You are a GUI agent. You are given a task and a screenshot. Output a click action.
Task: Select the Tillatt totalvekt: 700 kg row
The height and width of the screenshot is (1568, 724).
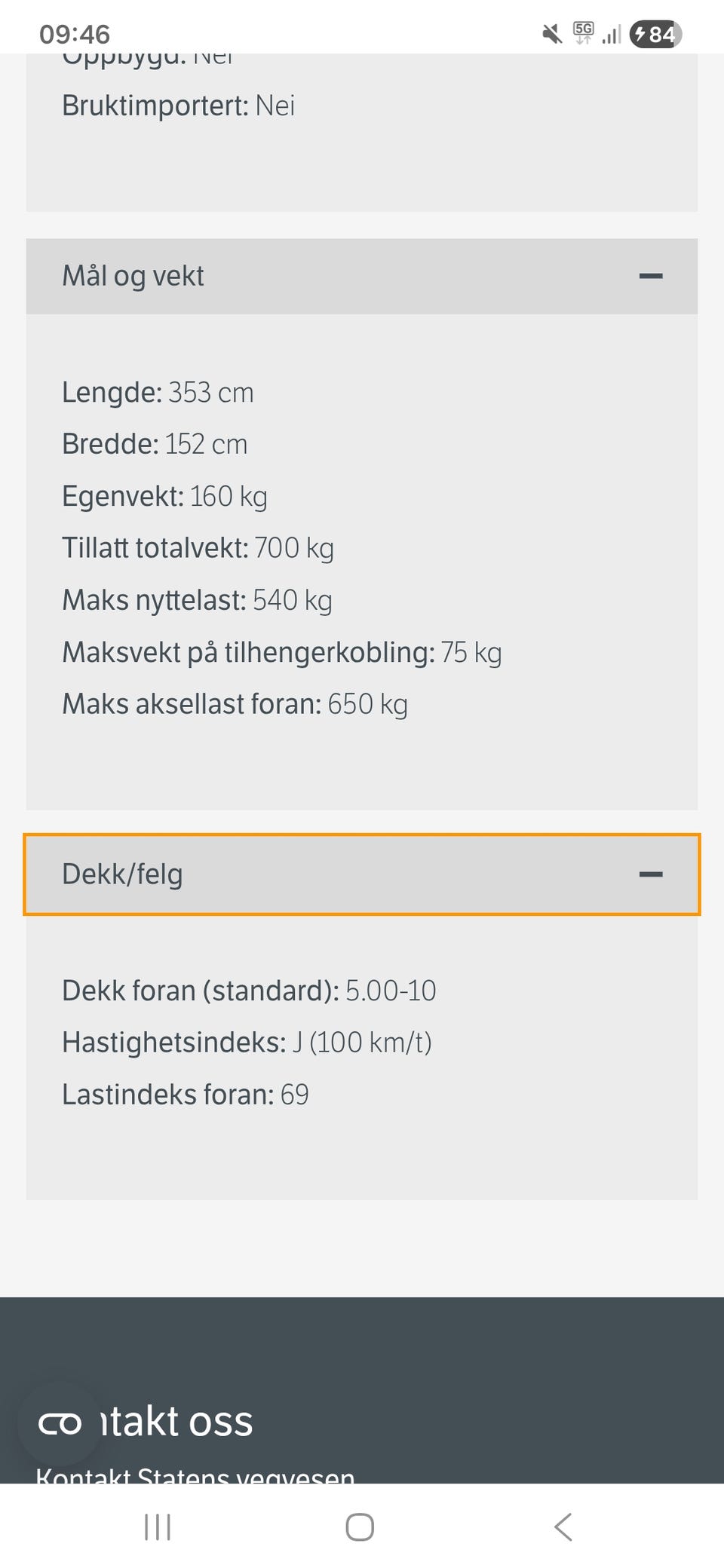point(198,548)
